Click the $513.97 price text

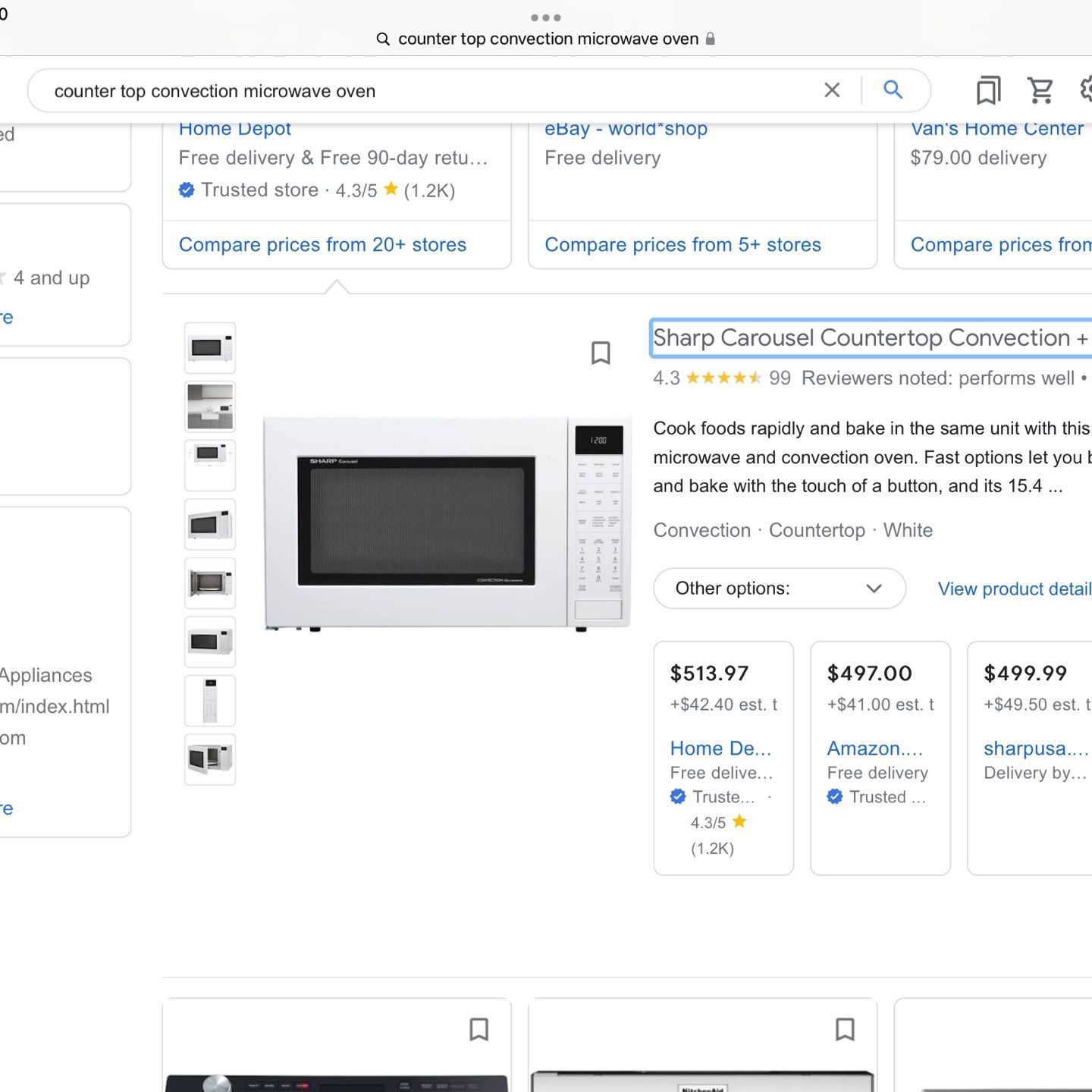[709, 673]
